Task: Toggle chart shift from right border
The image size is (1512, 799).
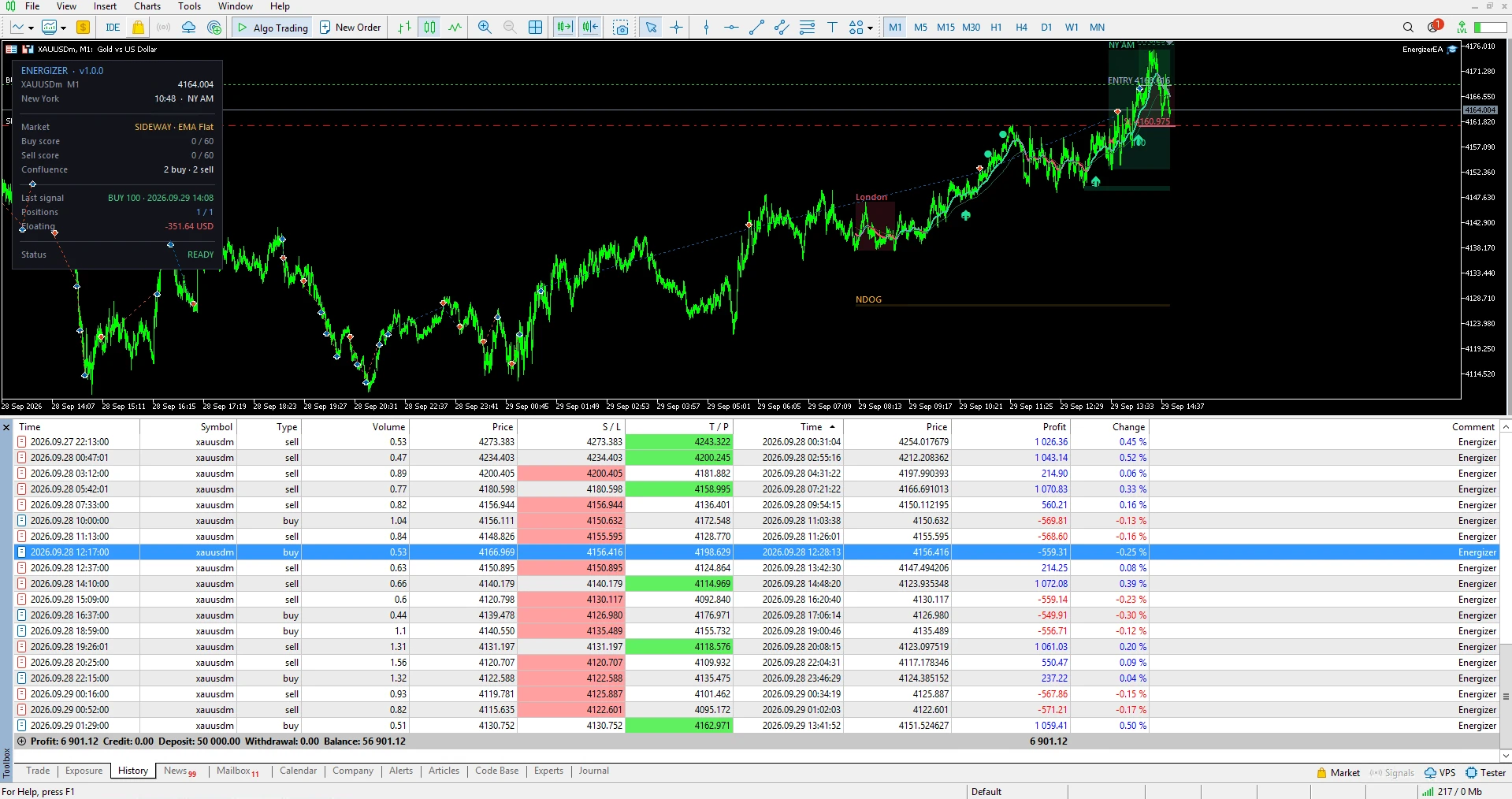Action: 591,28
